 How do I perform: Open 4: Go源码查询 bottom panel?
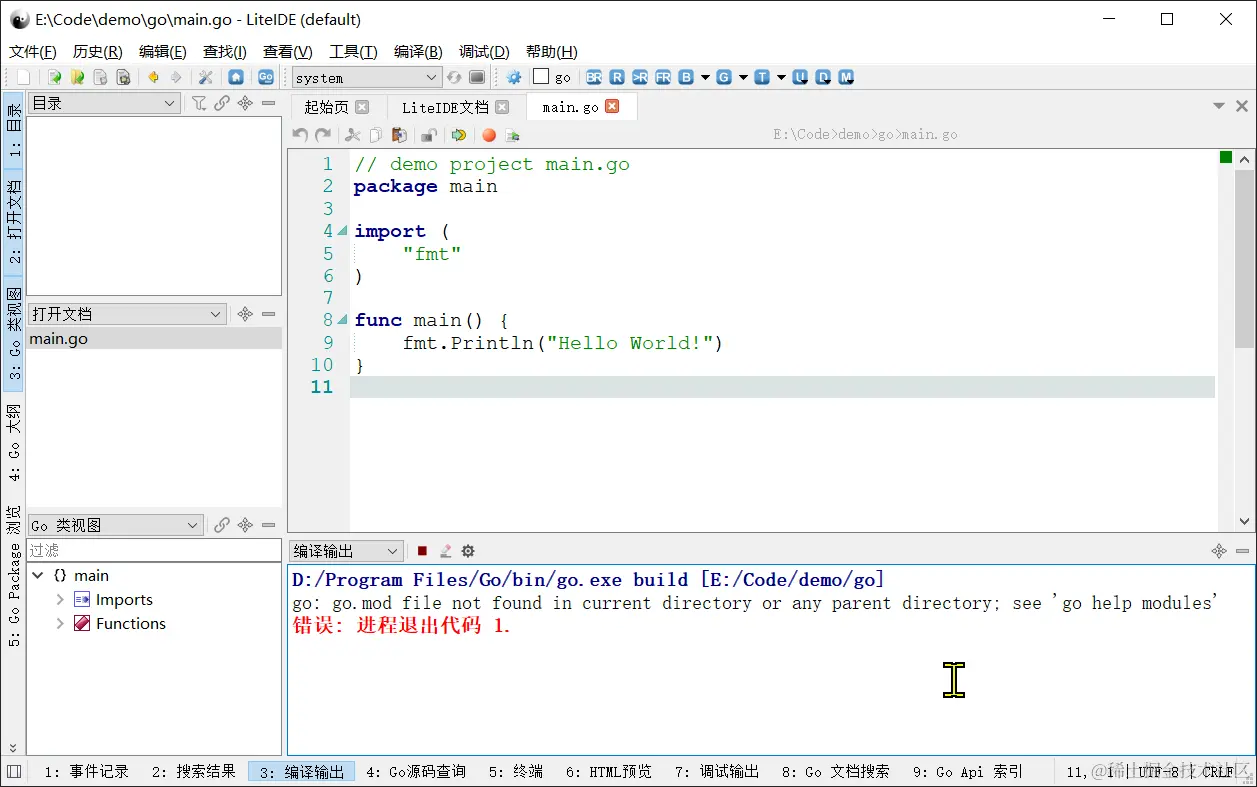point(416,772)
